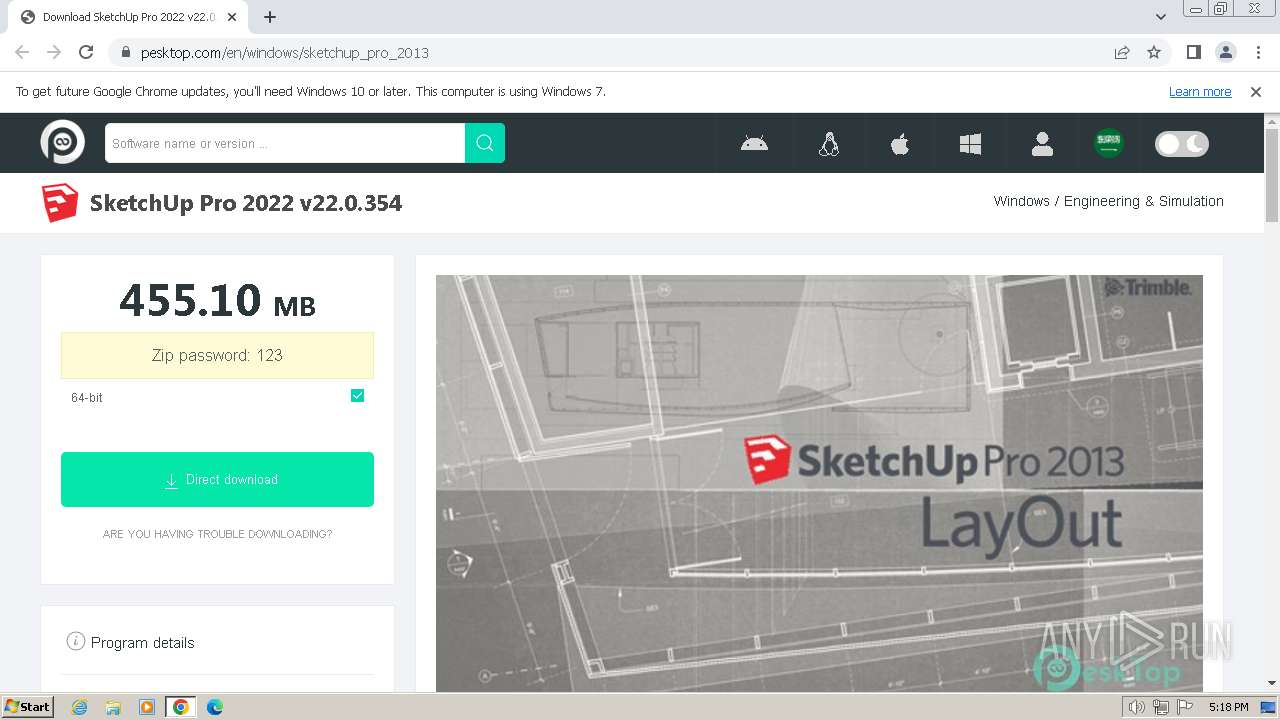Reload the current page

(86, 52)
